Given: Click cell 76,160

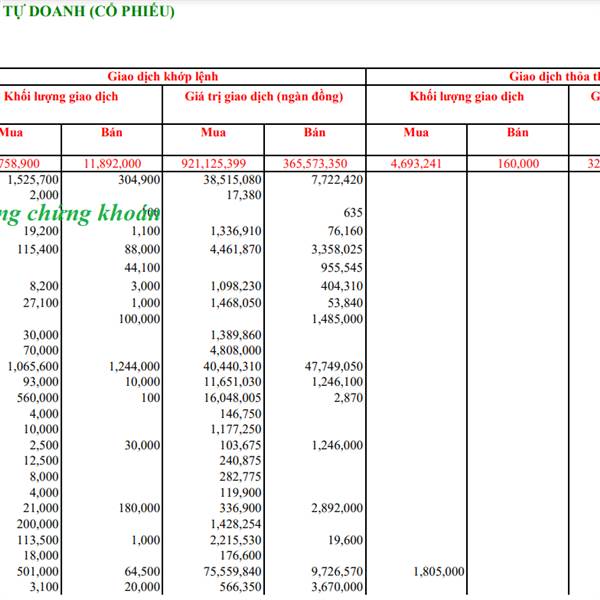Looking at the screenshot, I should coord(345,231).
